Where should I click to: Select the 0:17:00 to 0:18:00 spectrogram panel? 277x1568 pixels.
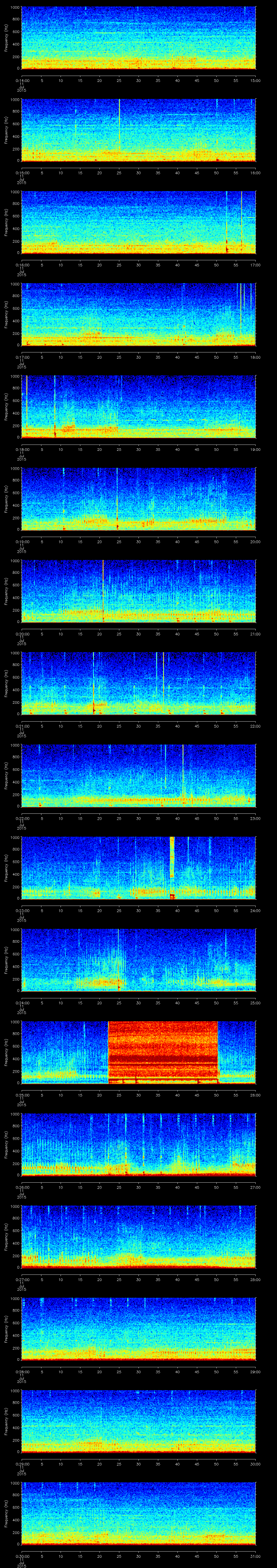click(x=138, y=314)
